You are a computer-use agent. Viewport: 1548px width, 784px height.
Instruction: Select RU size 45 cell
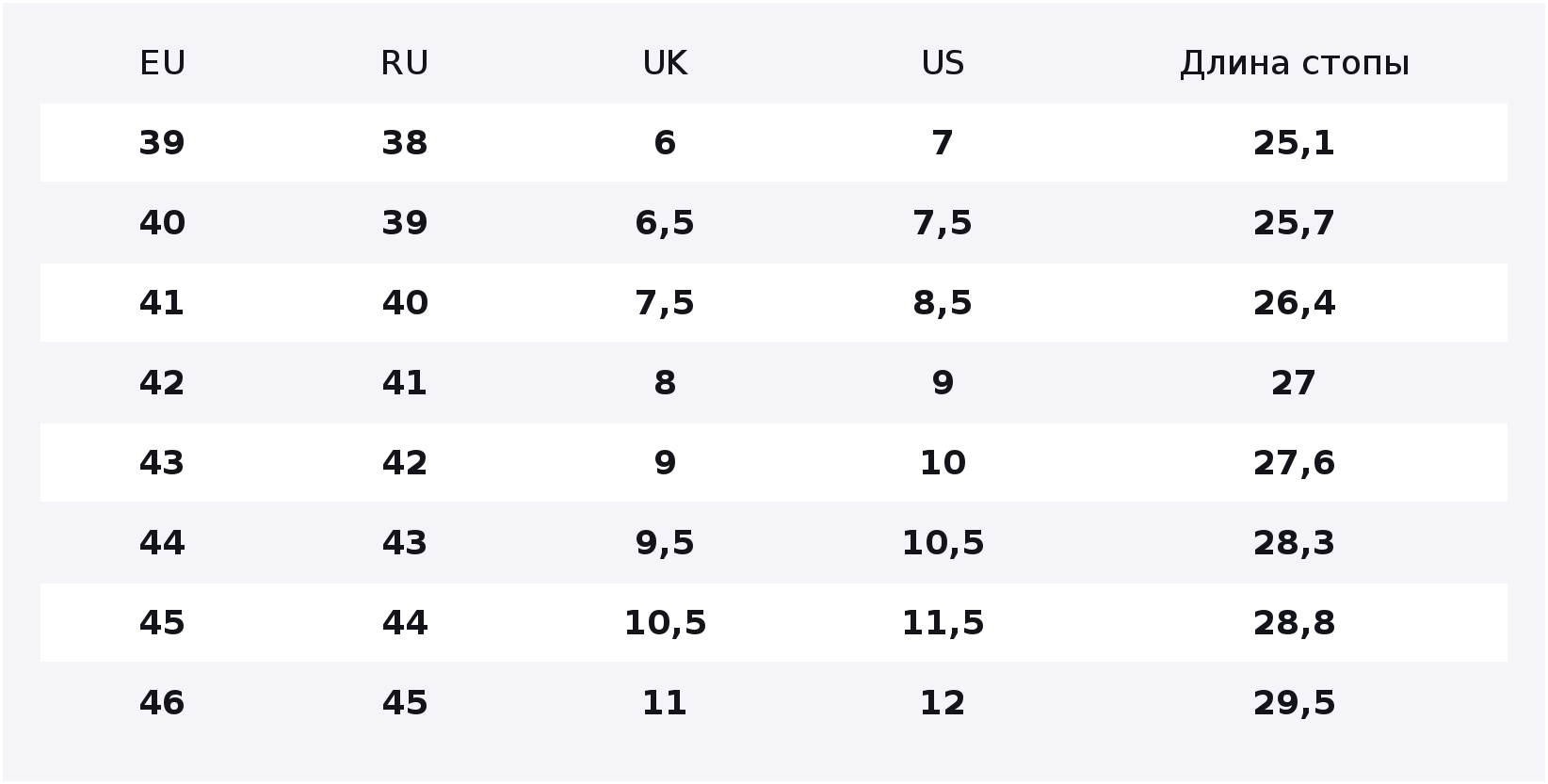pyautogui.click(x=405, y=703)
